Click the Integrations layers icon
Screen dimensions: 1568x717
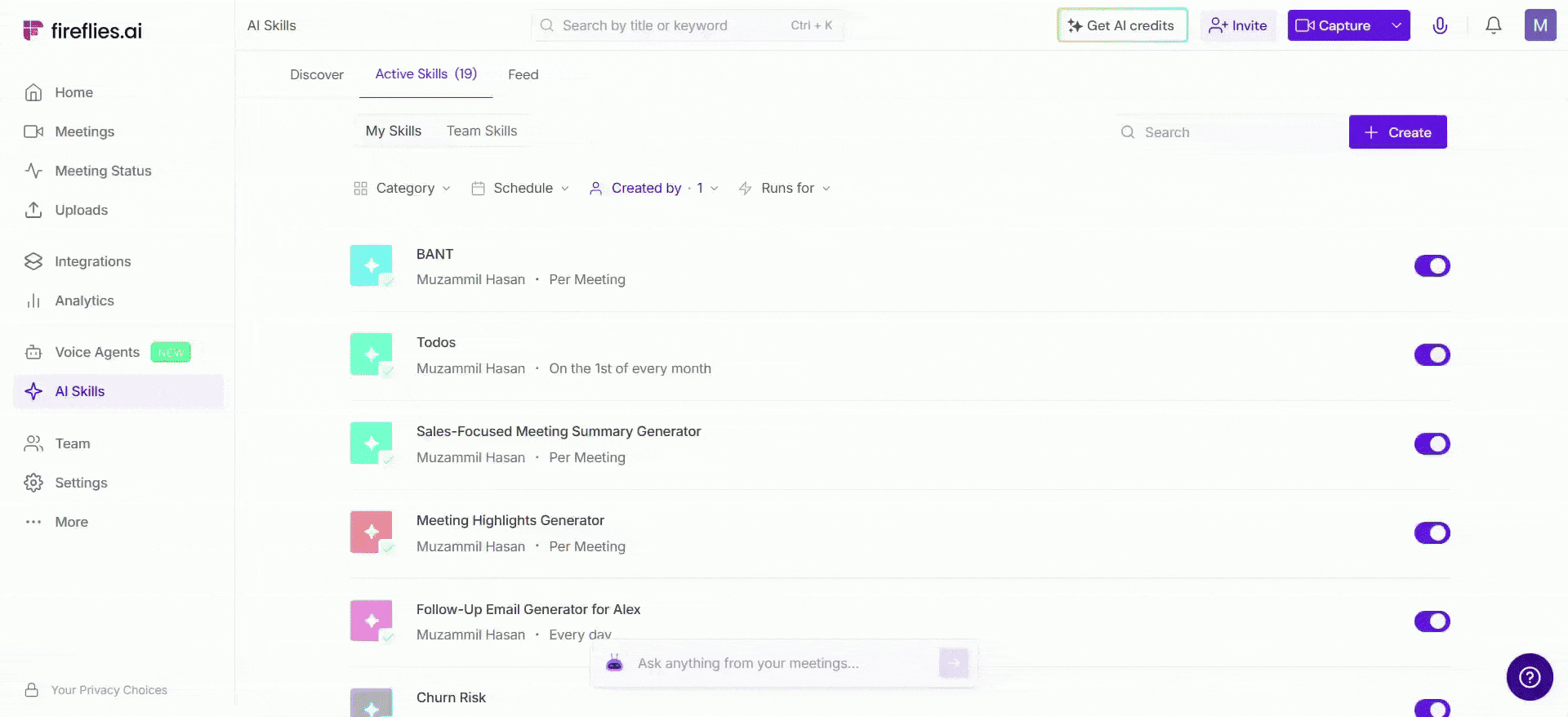click(33, 261)
